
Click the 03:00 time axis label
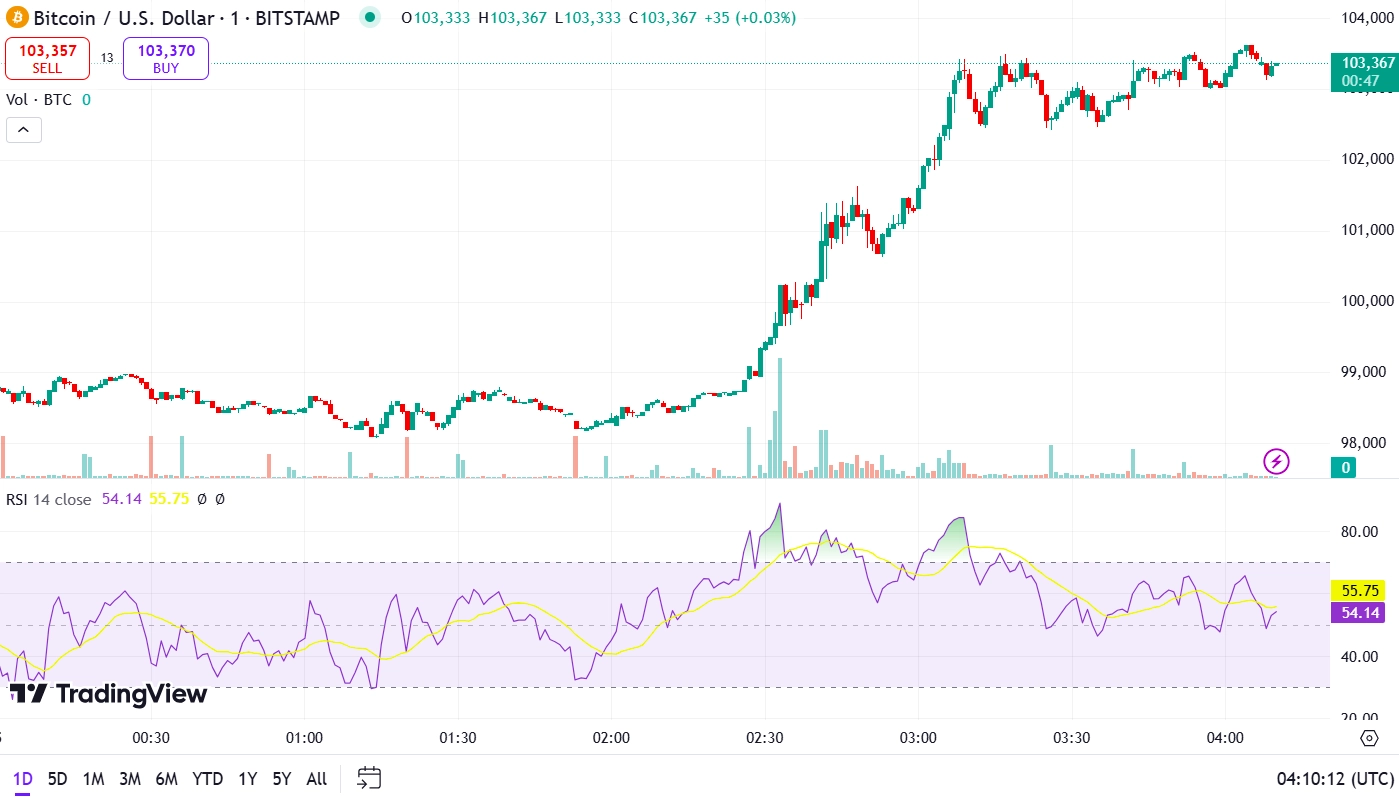918,738
